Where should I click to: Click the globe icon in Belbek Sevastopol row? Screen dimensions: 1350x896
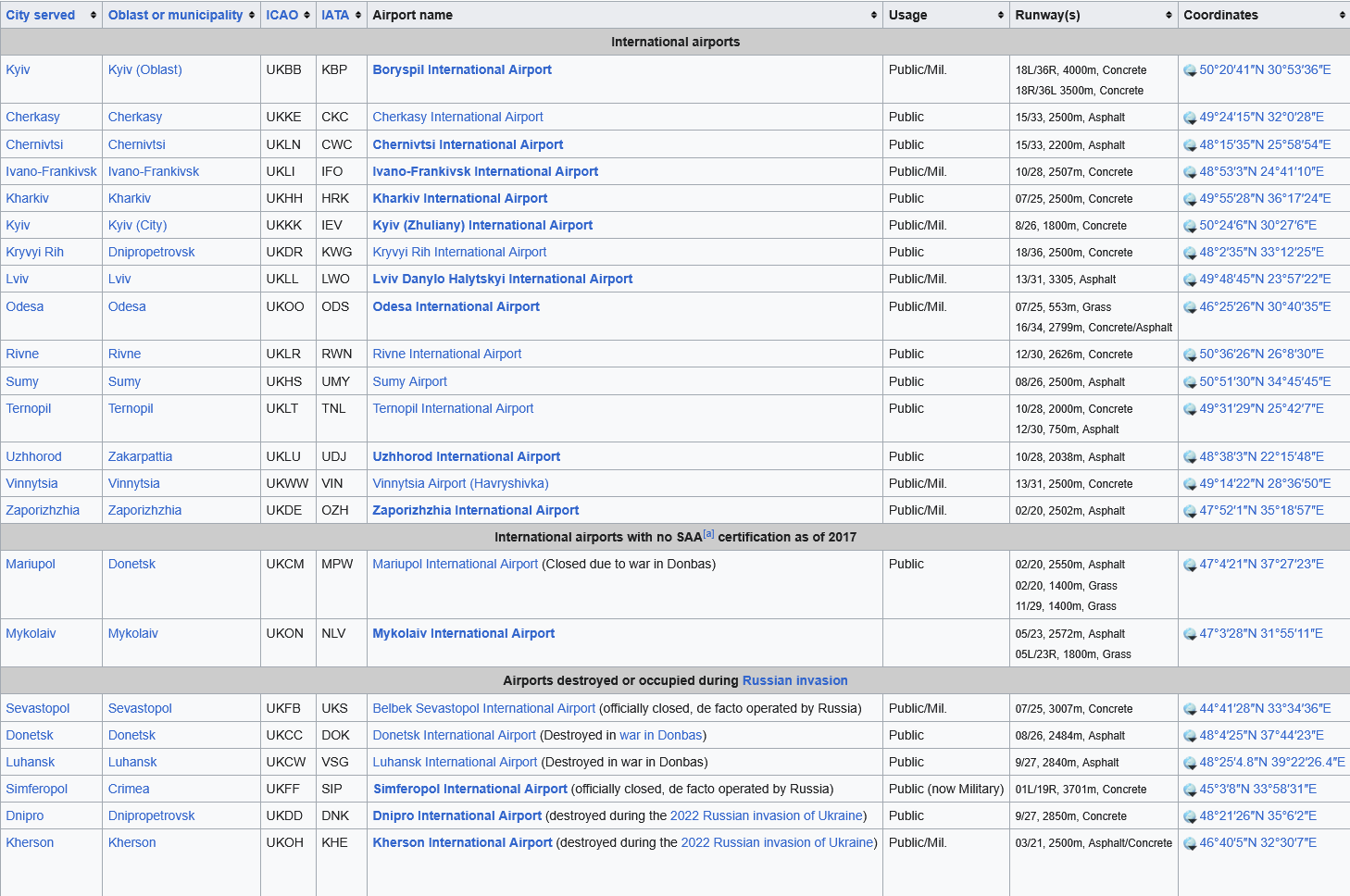(1191, 709)
